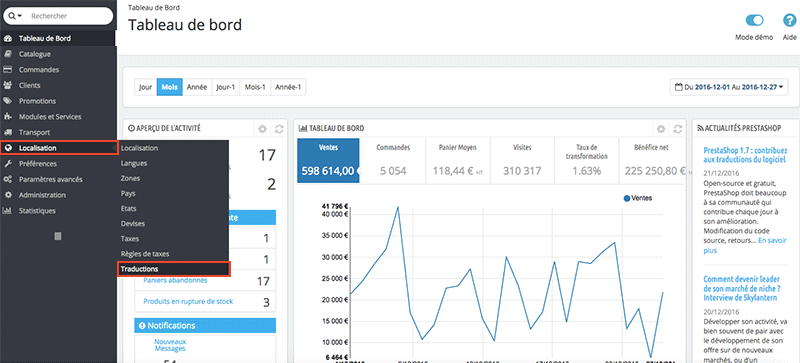Refresh the Aperçu de l'activité panel
This screenshot has height=363, width=800.
click(x=279, y=129)
